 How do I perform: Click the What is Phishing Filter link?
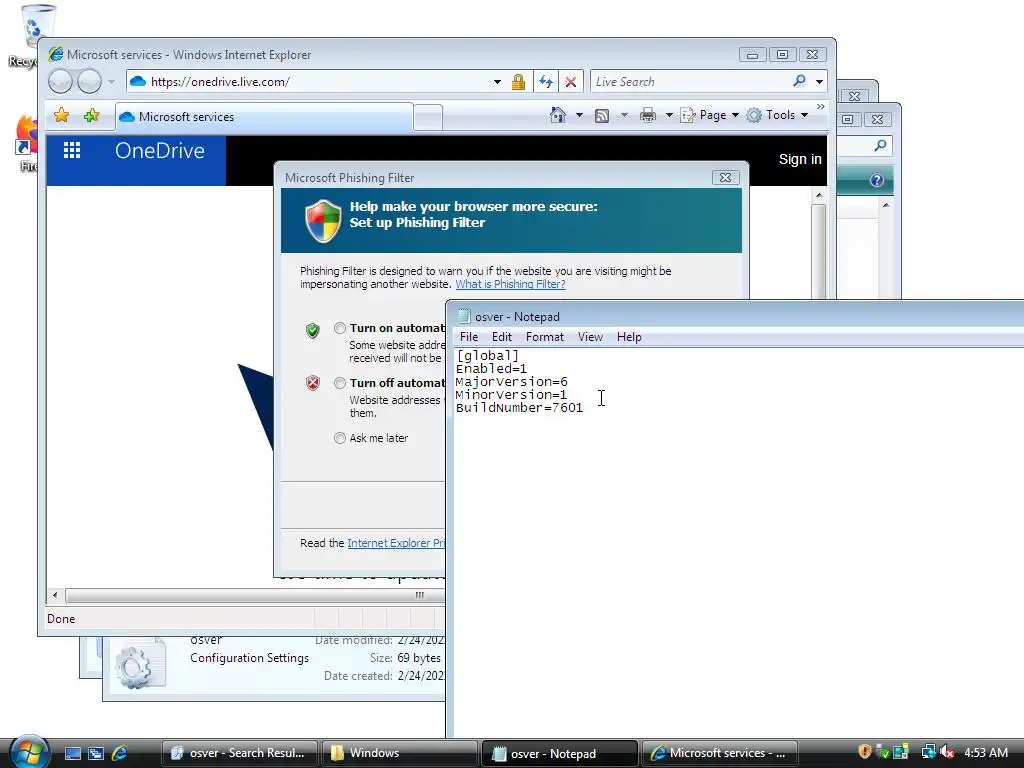pyautogui.click(x=510, y=284)
